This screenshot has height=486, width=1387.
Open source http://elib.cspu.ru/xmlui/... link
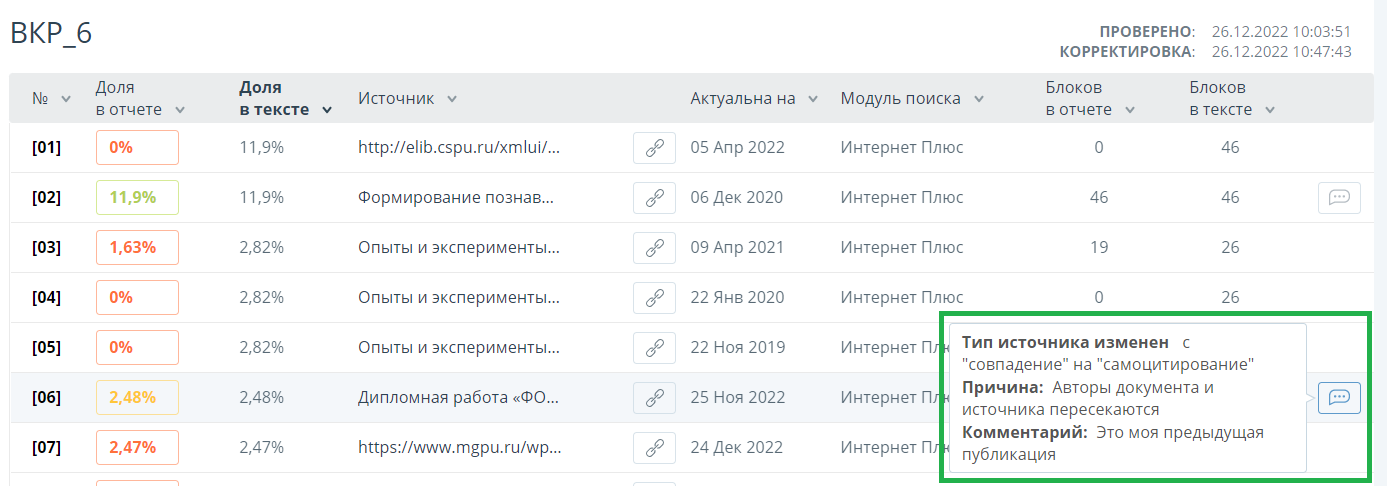[x=458, y=147]
